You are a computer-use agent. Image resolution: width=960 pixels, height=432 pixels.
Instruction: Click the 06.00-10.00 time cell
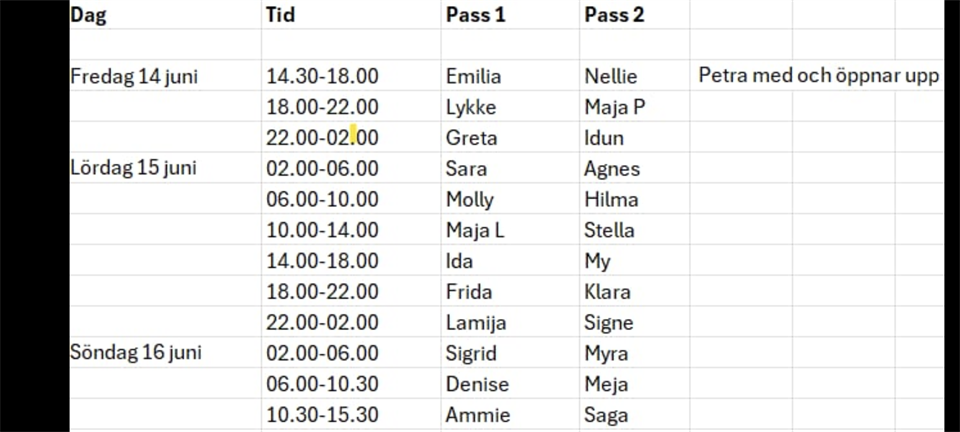pos(322,199)
